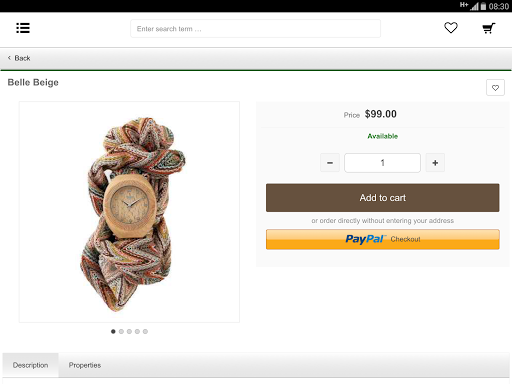Switch to the Properties tab
Screen dimensions: 512x384
[x=85, y=365]
